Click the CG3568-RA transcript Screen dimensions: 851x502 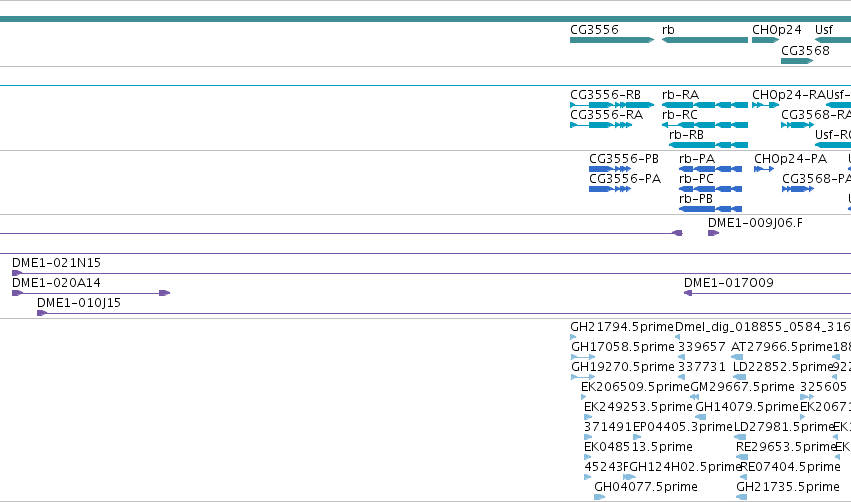coord(797,125)
